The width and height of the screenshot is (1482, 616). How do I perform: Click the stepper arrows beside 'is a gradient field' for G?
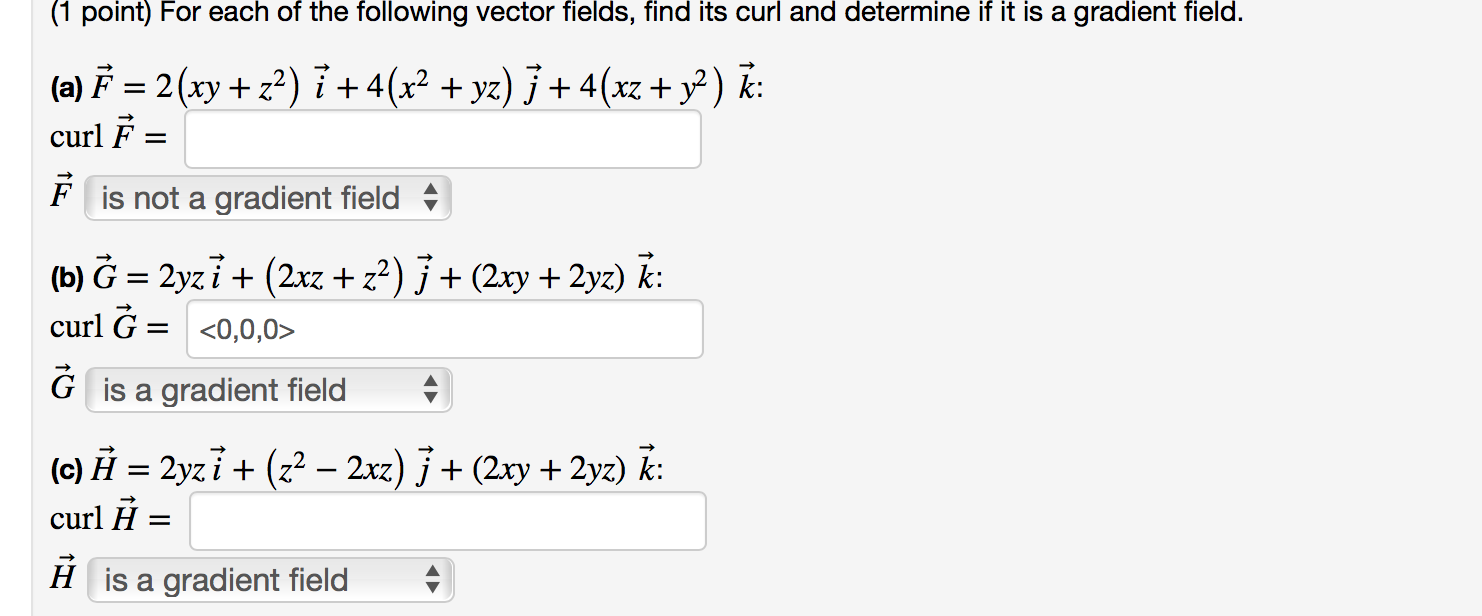(430, 390)
